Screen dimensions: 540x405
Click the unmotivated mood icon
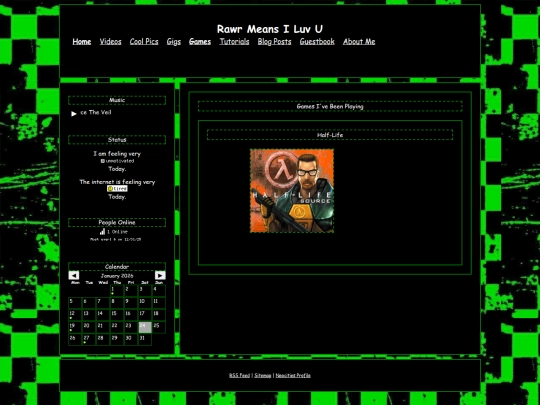click(103, 161)
